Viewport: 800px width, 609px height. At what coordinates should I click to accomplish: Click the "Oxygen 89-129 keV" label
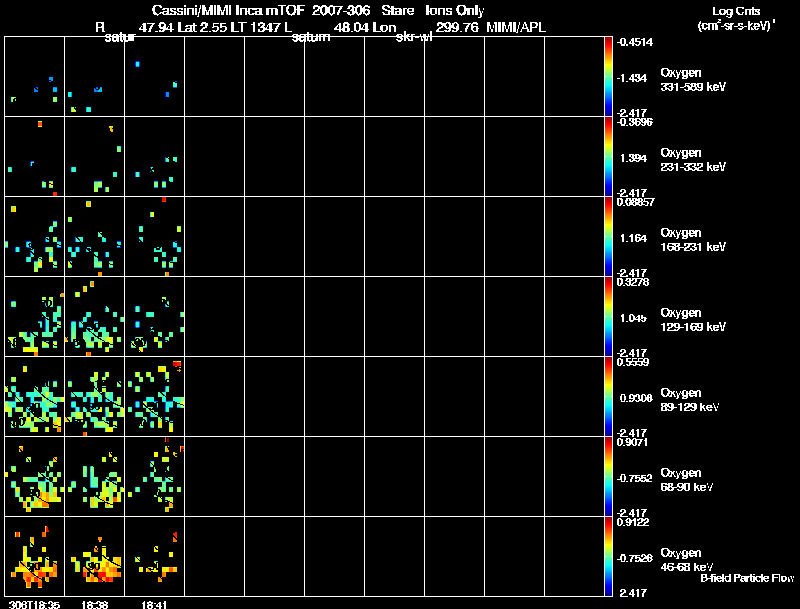click(x=690, y=400)
